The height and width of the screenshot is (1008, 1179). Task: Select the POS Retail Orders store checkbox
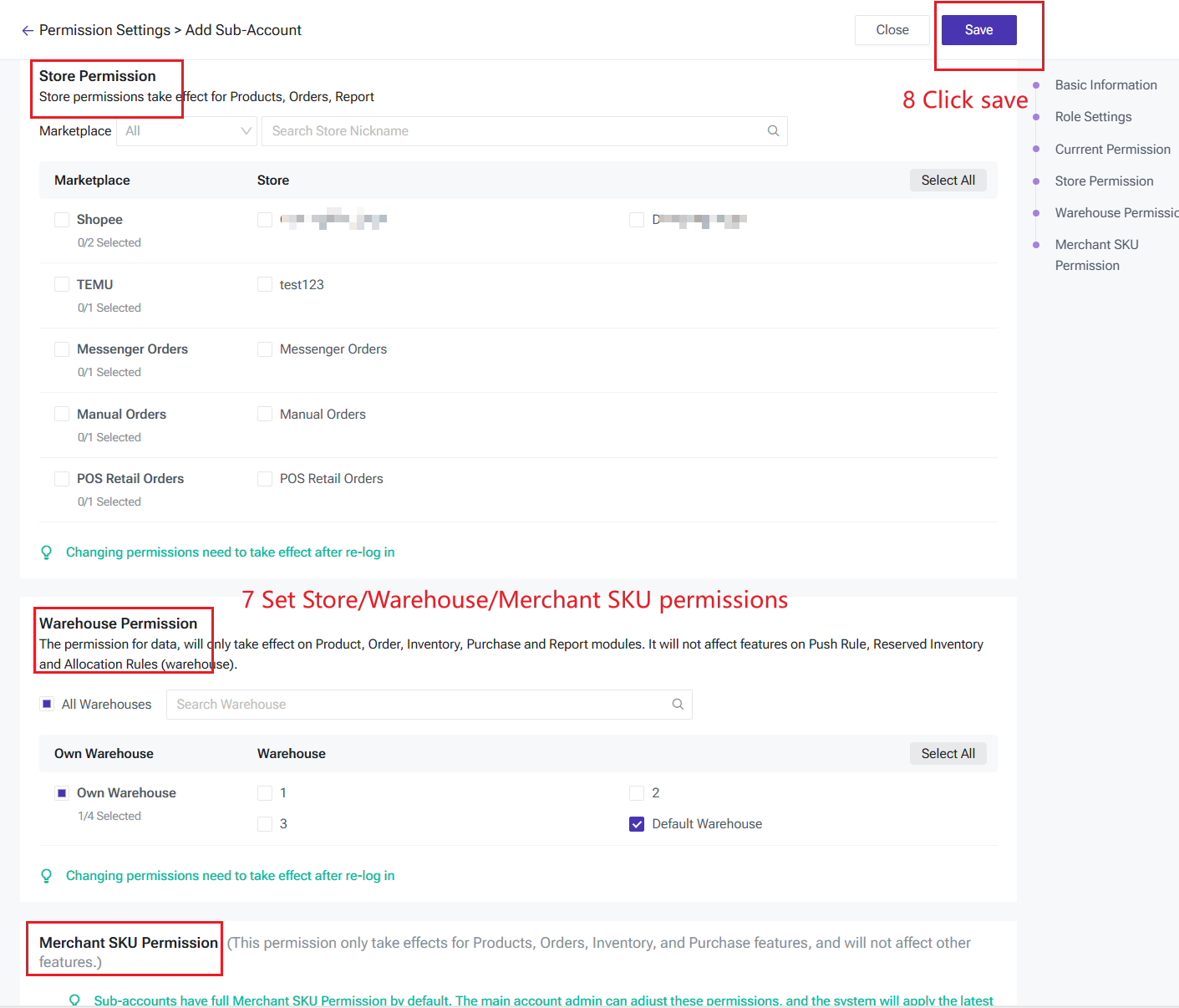pyautogui.click(x=265, y=479)
